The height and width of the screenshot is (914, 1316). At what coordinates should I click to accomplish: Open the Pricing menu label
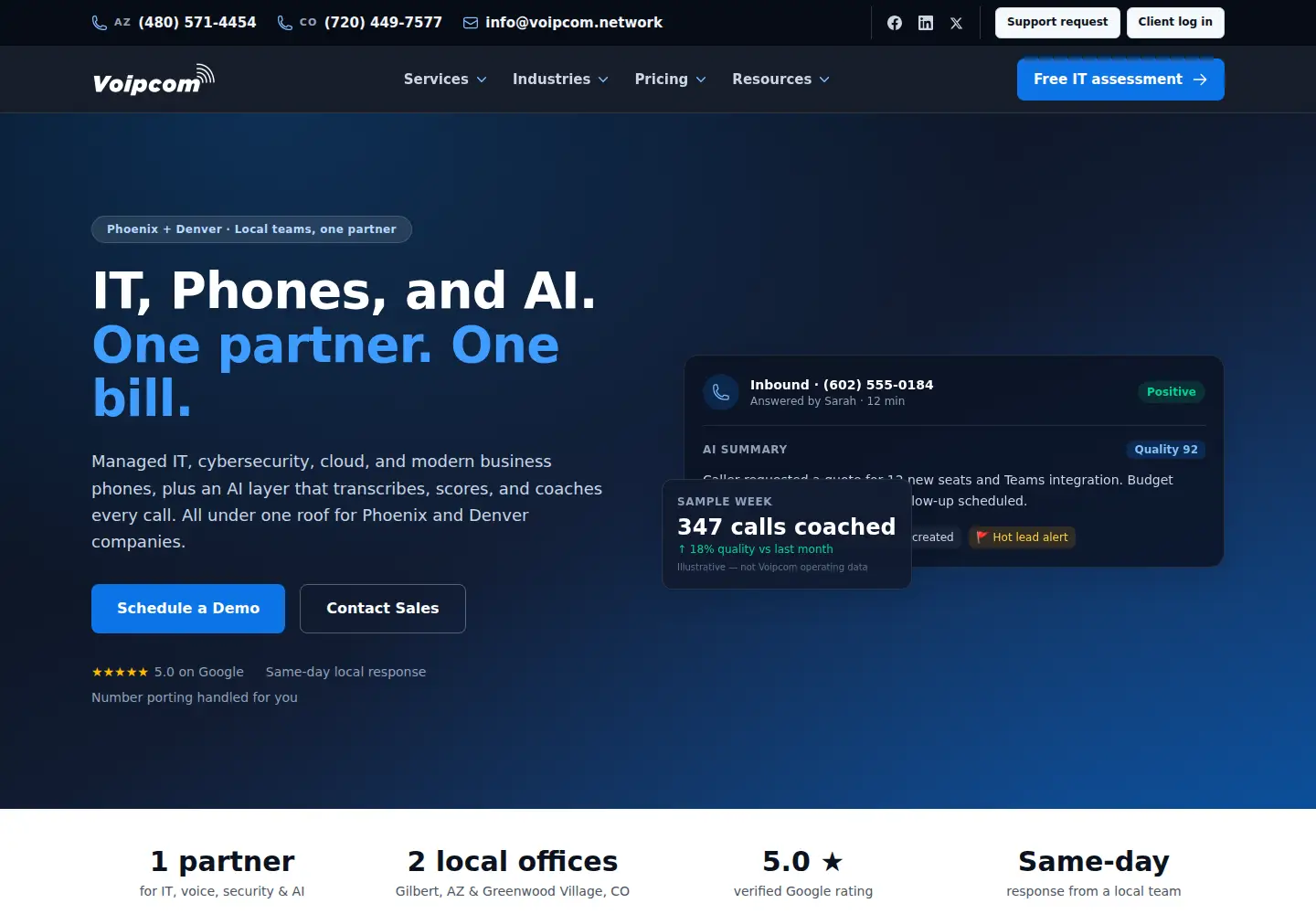coord(661,80)
